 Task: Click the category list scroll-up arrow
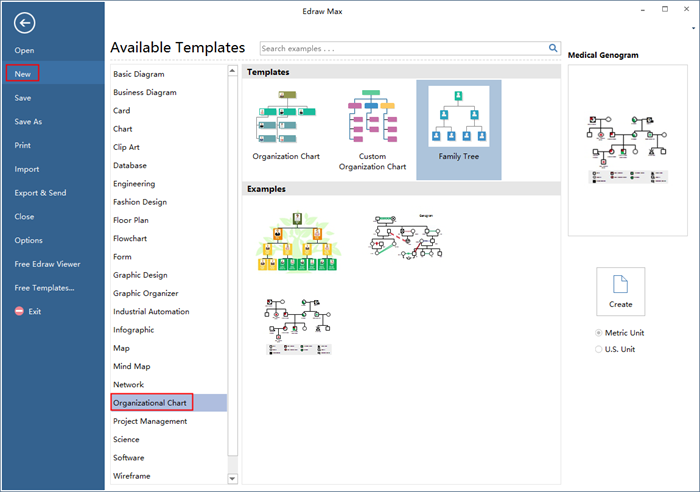click(232, 71)
